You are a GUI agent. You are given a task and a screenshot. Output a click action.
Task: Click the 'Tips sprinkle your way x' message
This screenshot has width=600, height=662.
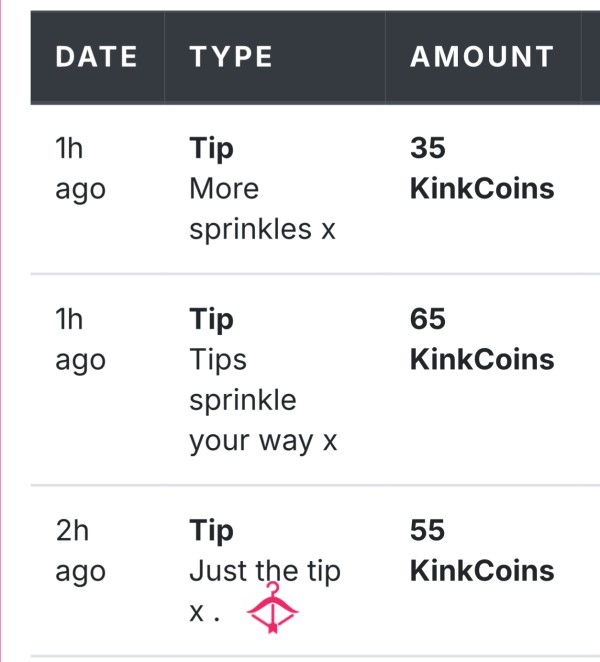(263, 400)
